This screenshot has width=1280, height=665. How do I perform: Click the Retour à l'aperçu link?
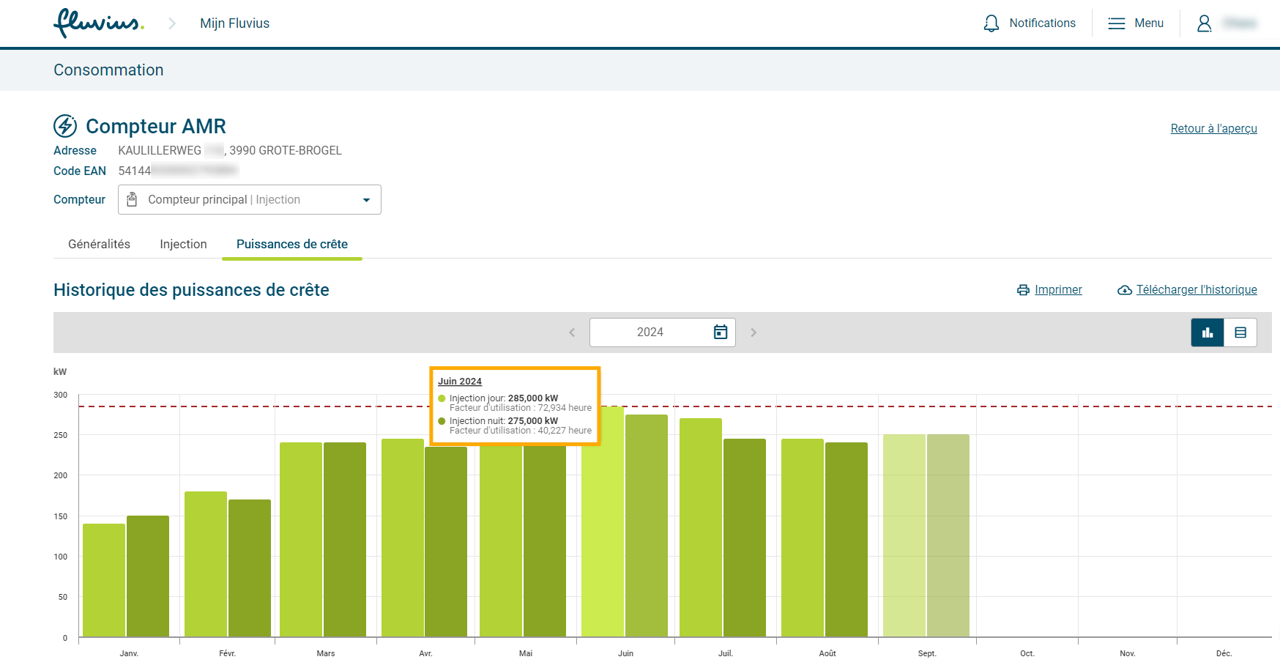pyautogui.click(x=1213, y=129)
